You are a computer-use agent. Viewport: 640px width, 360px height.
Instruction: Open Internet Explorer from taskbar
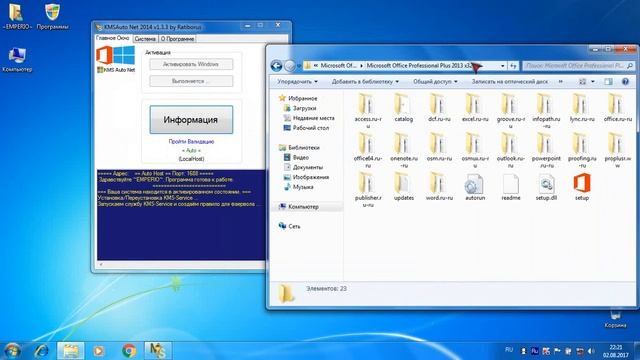point(41,351)
